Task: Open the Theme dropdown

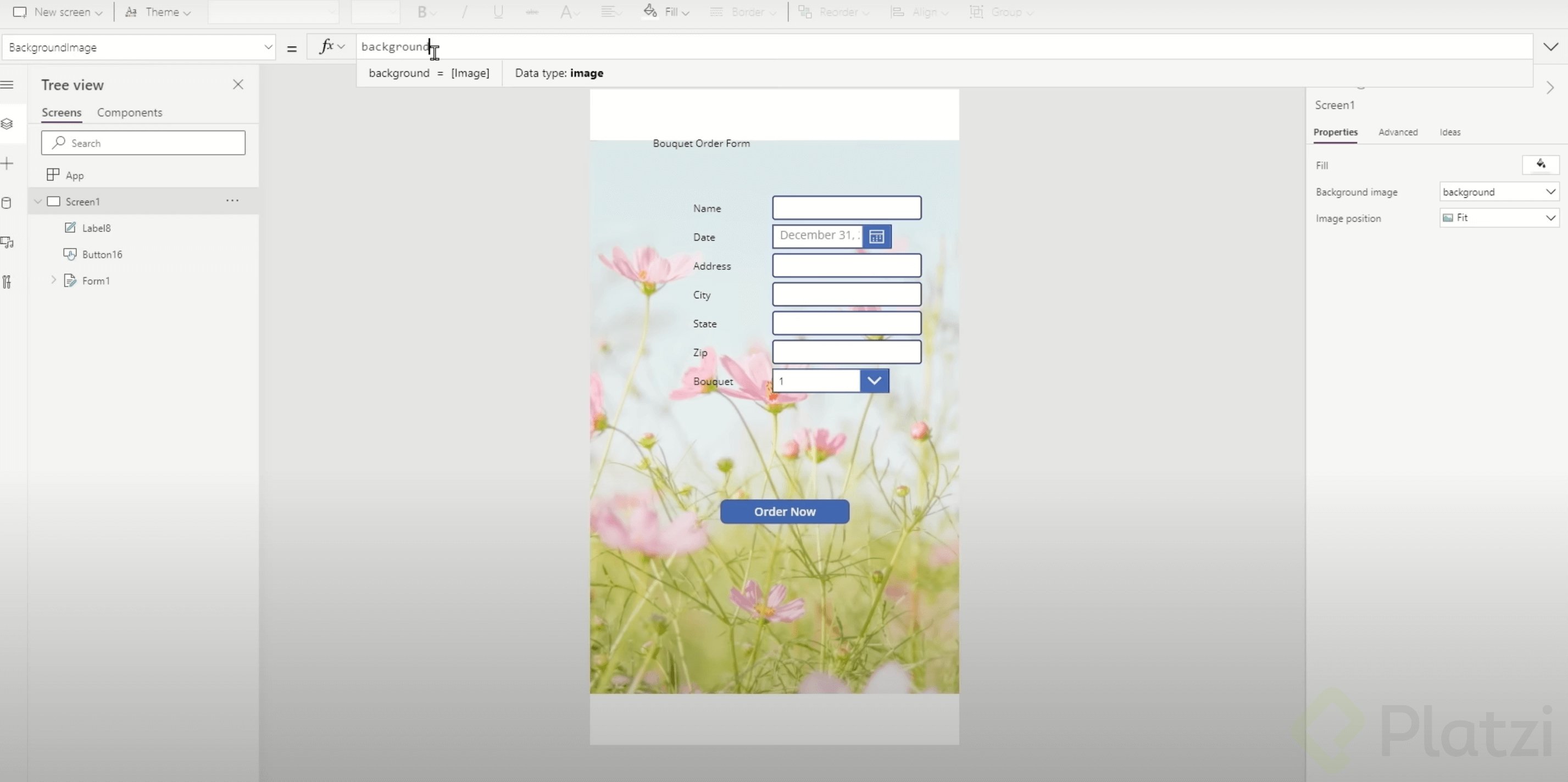Action: 158,12
